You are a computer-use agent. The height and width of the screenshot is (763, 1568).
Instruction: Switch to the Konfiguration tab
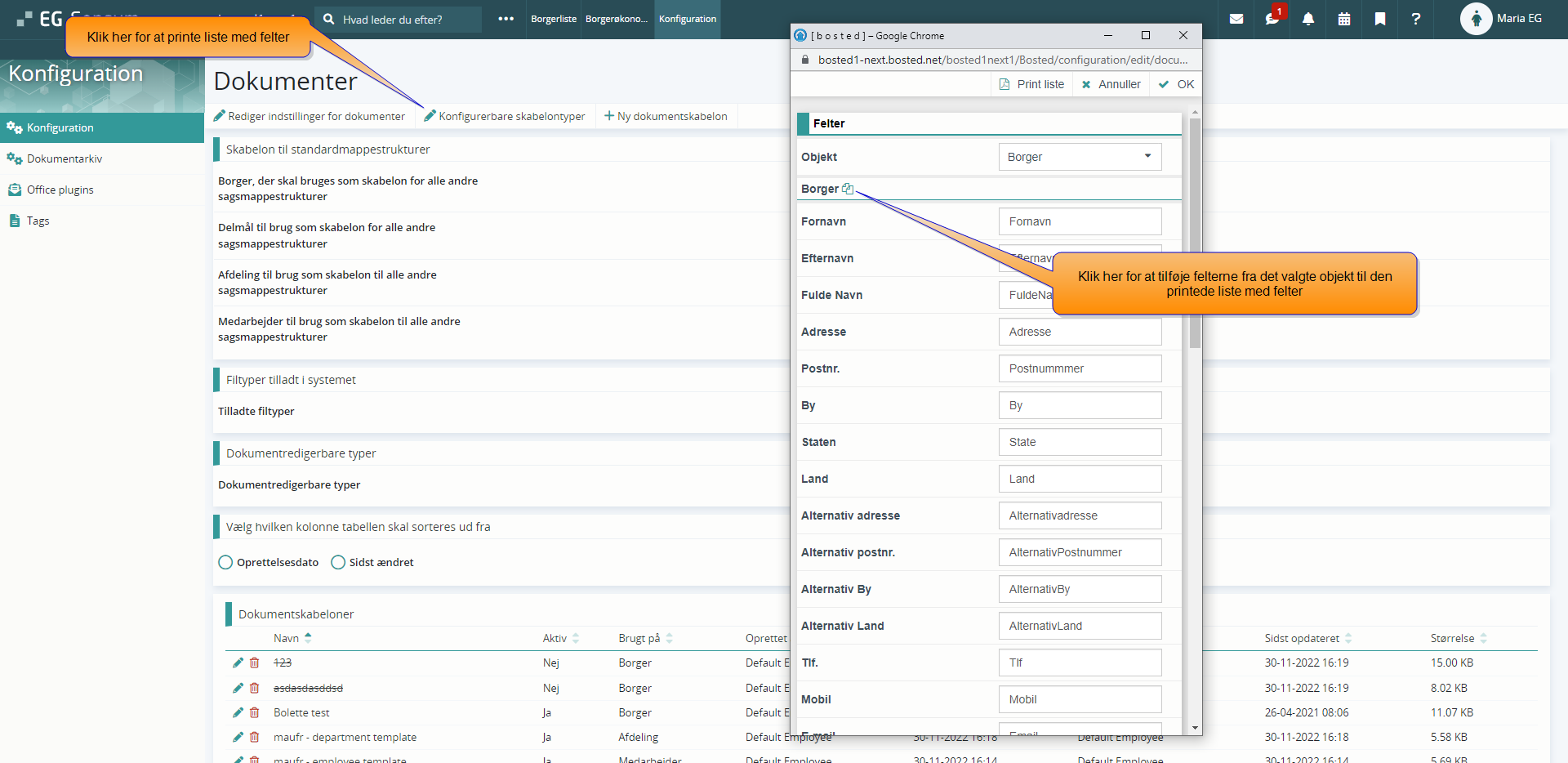pyautogui.click(x=688, y=19)
